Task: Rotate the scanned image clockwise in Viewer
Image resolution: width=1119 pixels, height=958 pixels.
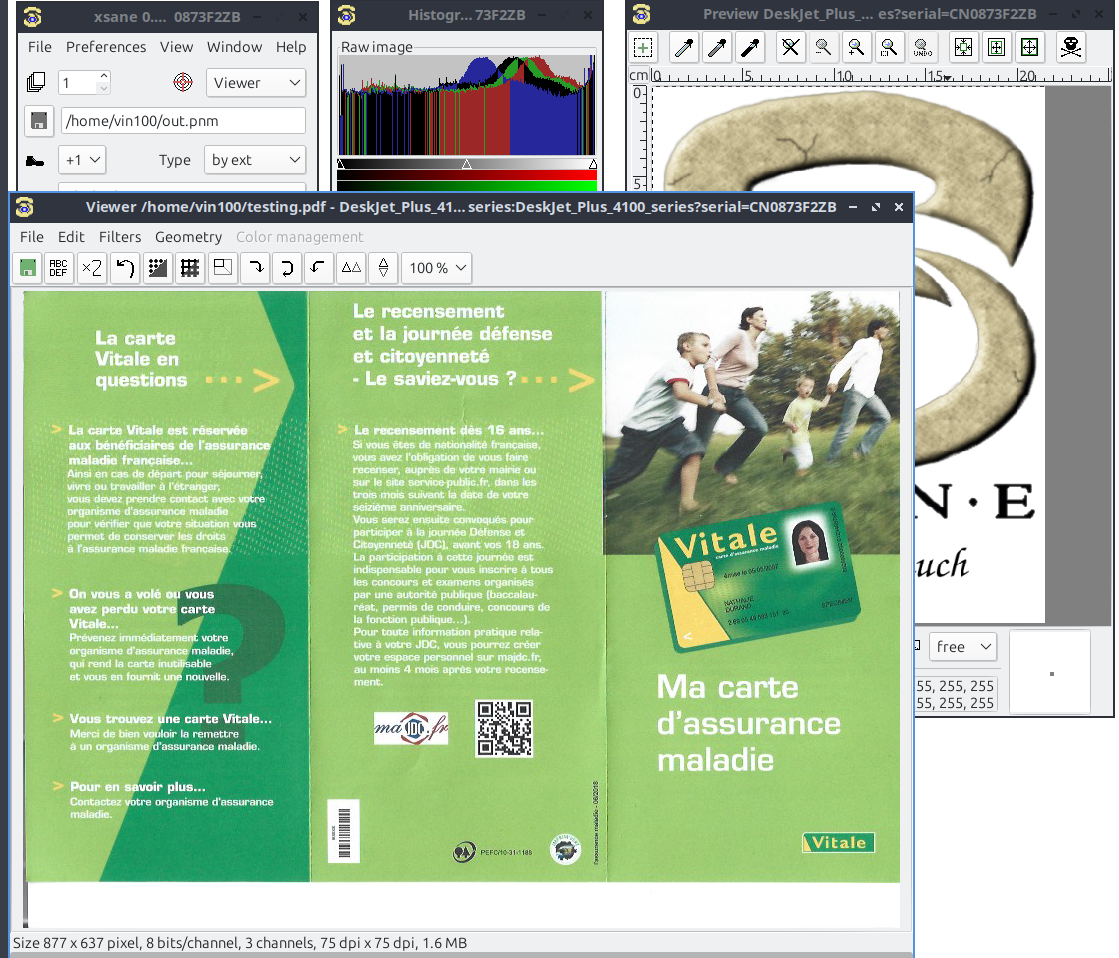Action: 255,267
